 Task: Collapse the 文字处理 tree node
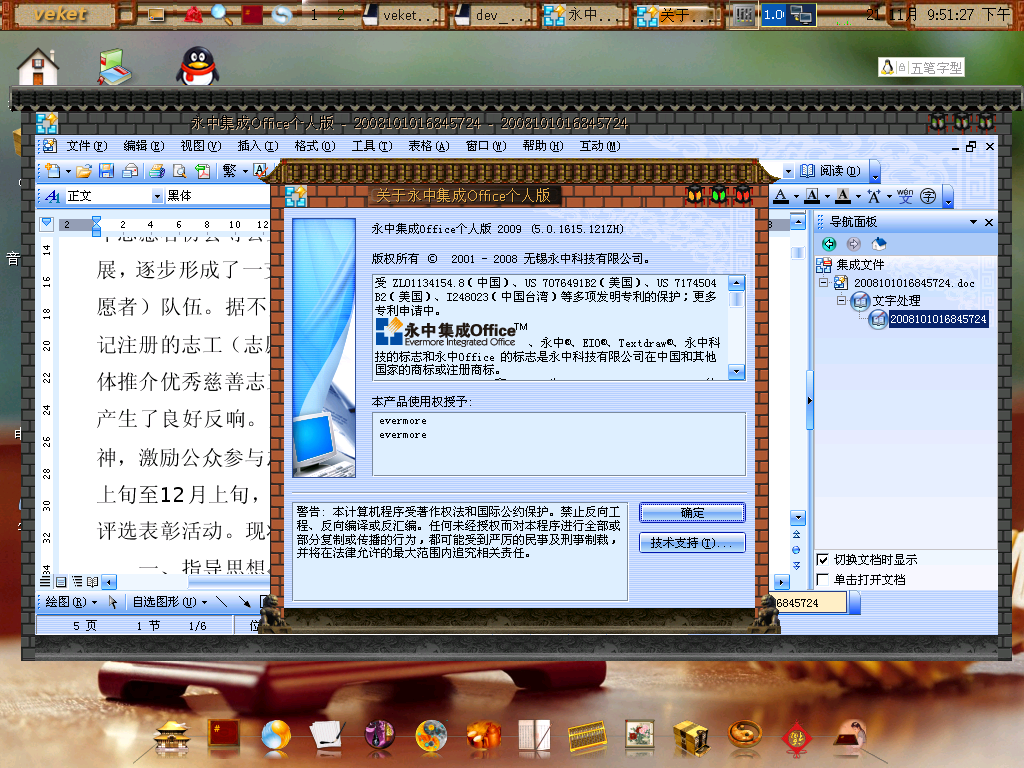coord(841,300)
